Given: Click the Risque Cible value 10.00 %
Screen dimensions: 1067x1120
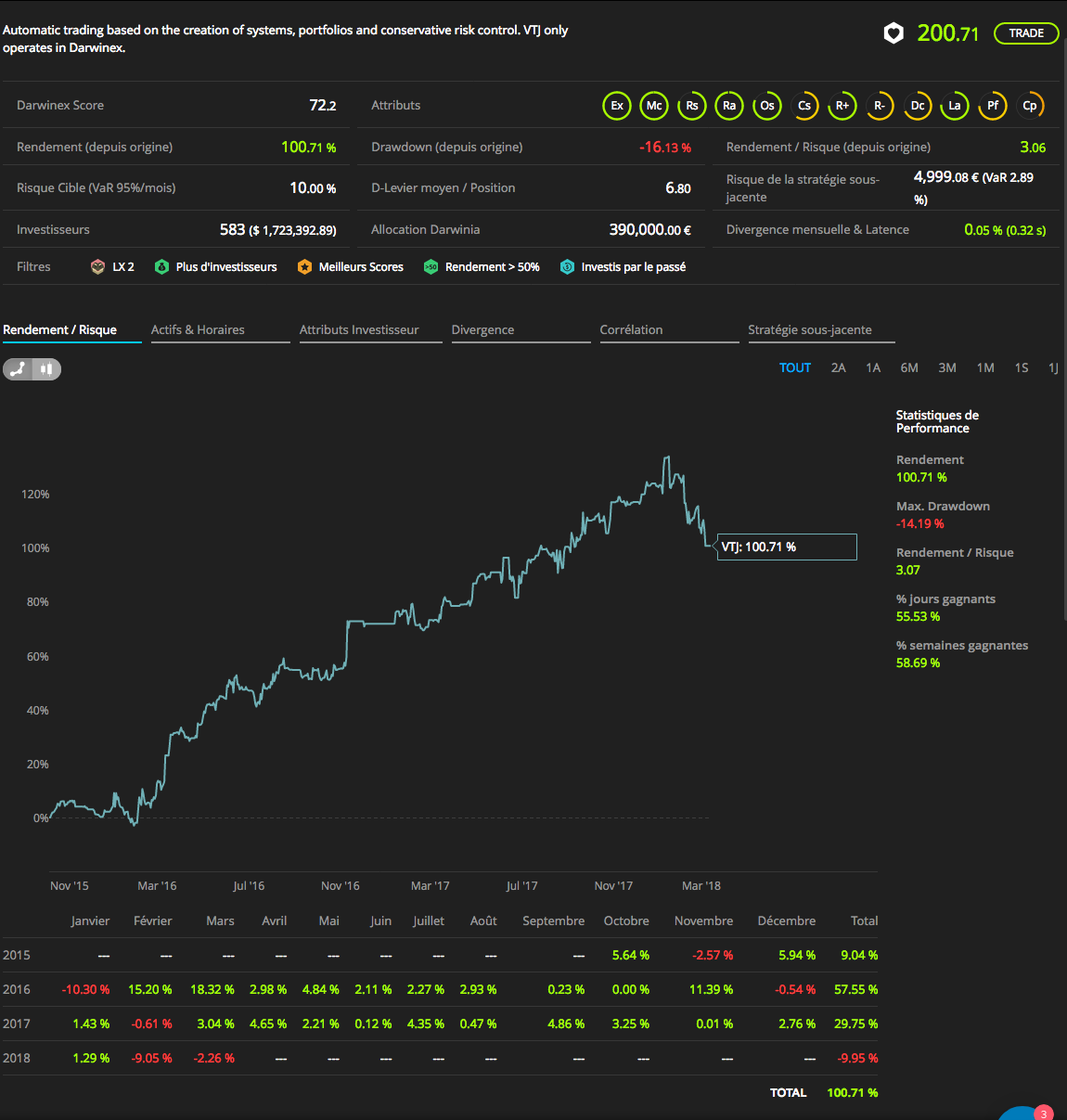Looking at the screenshot, I should [x=314, y=188].
